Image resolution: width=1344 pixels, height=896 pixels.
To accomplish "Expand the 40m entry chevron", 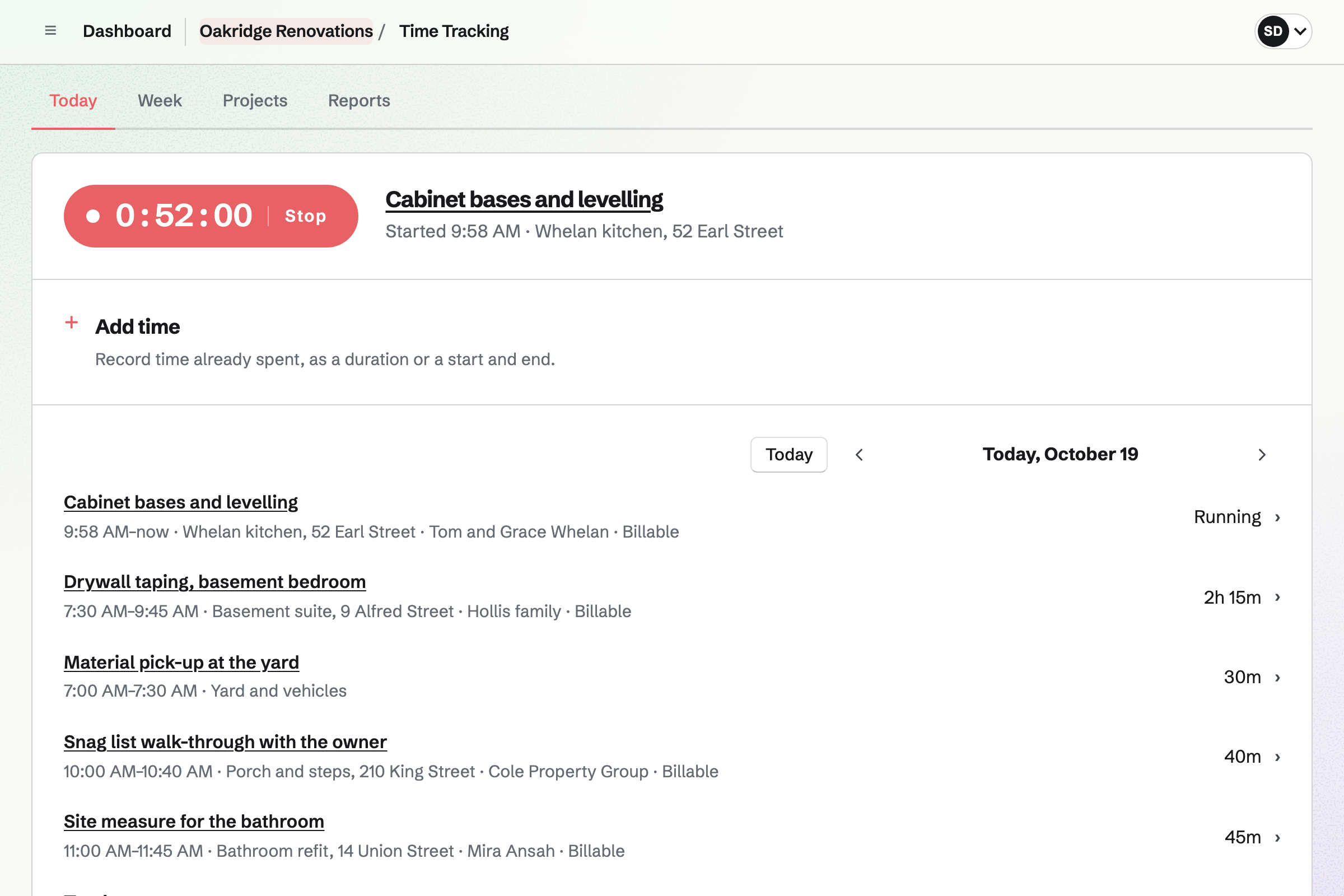I will pos(1278,757).
